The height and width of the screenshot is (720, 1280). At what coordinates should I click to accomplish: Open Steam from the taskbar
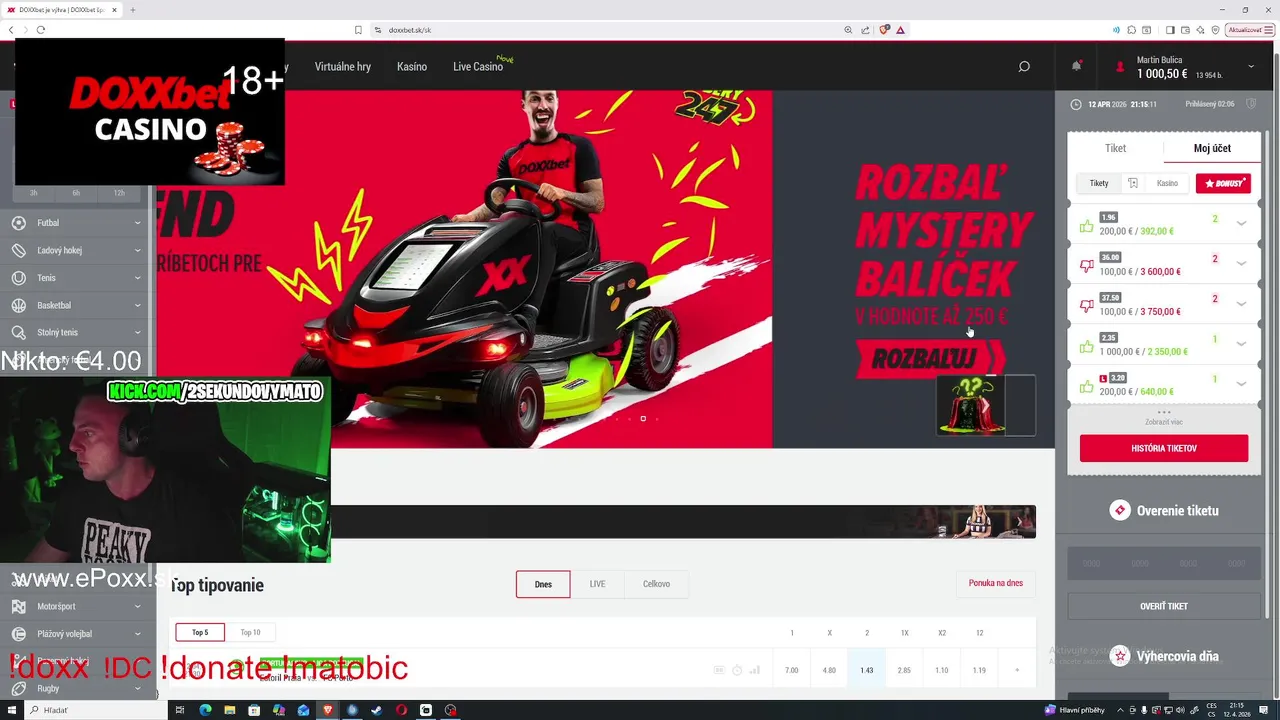(376, 710)
